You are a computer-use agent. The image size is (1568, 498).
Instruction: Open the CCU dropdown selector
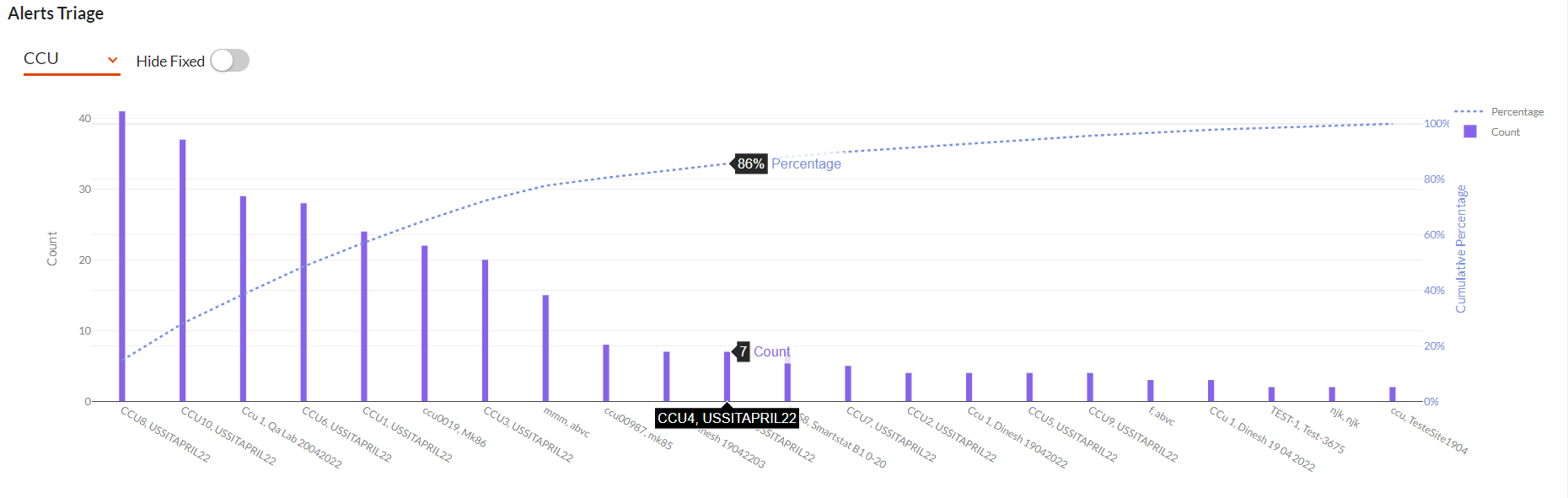72,59
